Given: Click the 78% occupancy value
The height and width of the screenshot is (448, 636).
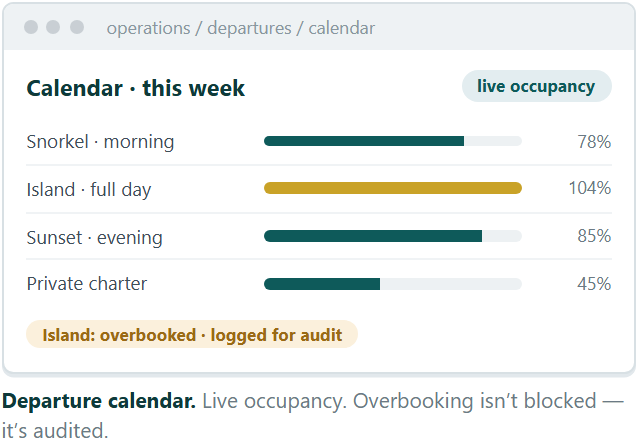Looking at the screenshot, I should pyautogui.click(x=594, y=142).
